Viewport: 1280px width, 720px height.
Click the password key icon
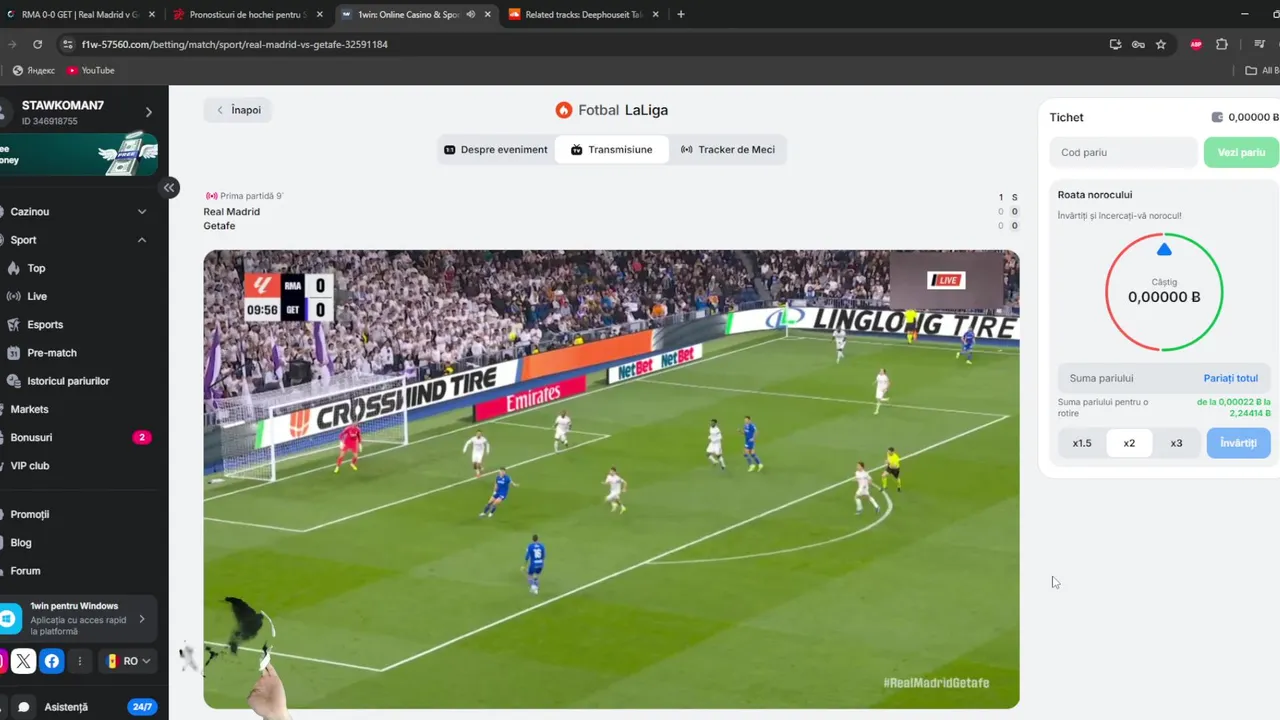pos(1138,44)
